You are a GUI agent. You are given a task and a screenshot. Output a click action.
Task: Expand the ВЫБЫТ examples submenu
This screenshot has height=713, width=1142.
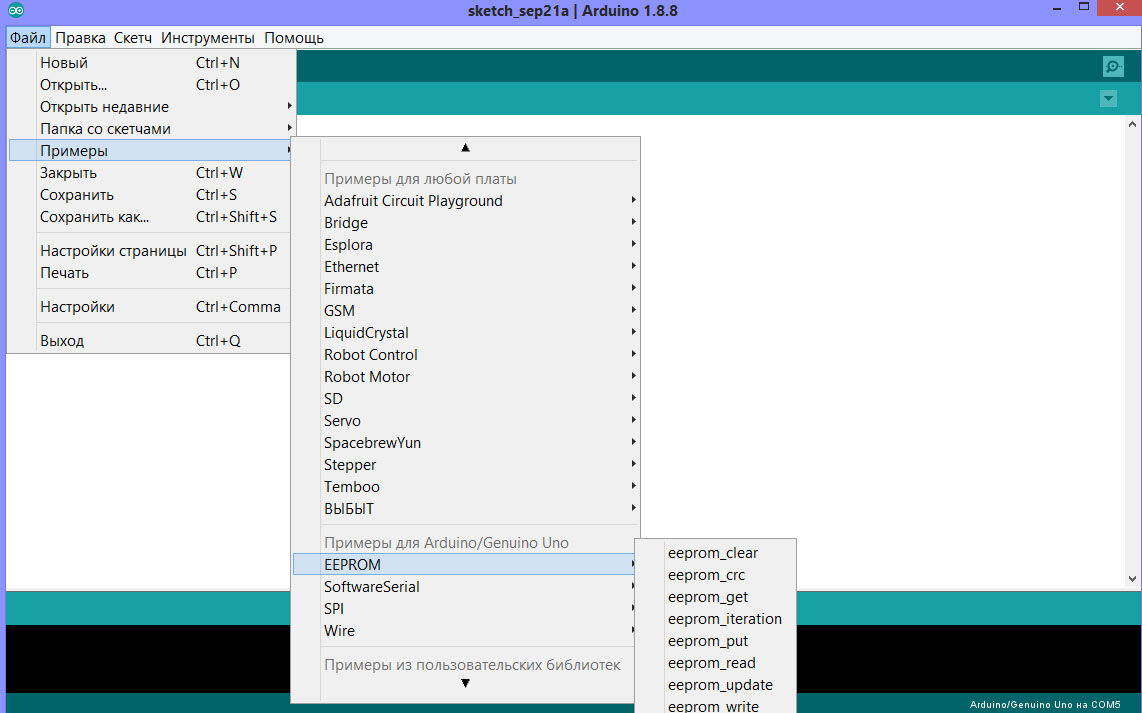(x=465, y=509)
